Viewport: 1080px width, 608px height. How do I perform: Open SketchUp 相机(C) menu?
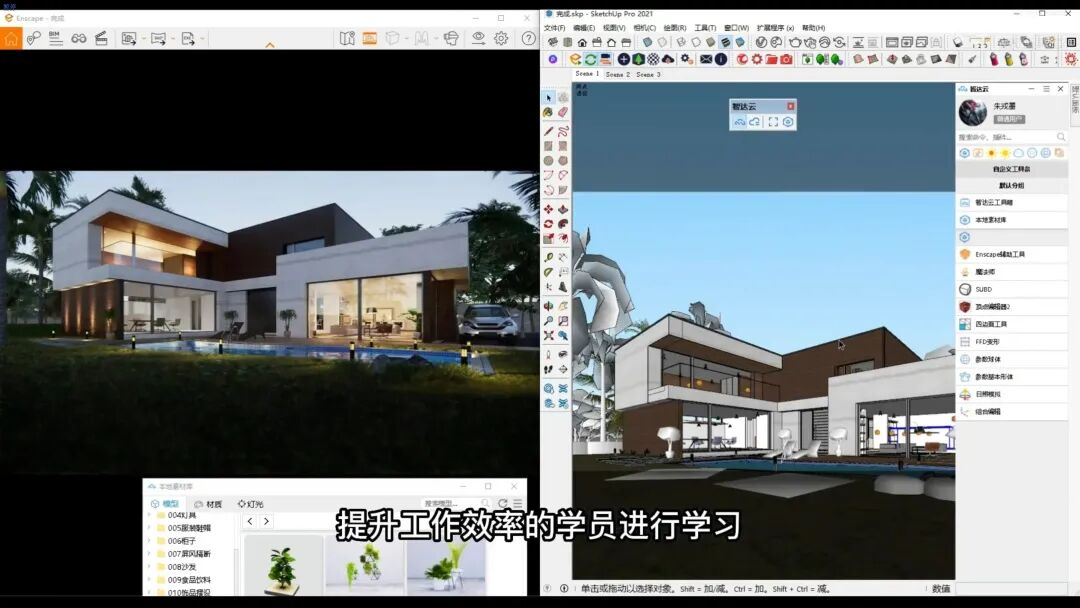click(645, 28)
